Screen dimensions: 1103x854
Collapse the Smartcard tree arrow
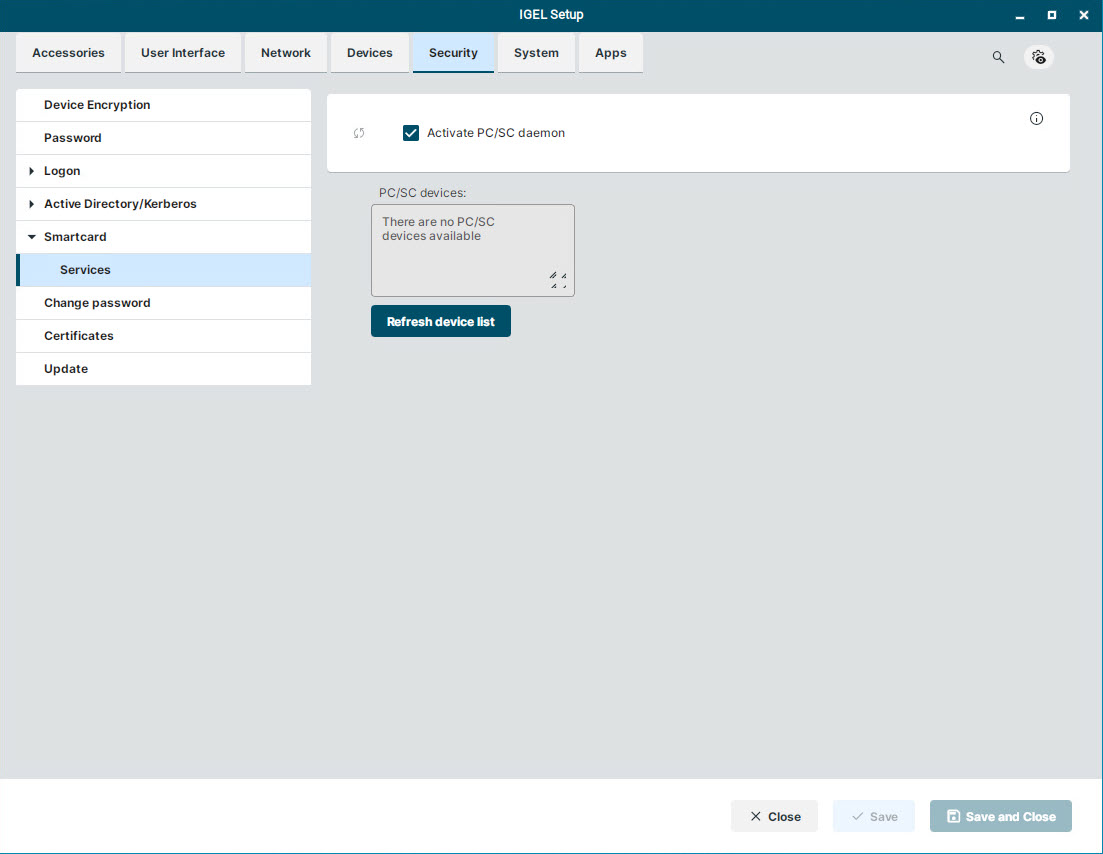pos(32,237)
